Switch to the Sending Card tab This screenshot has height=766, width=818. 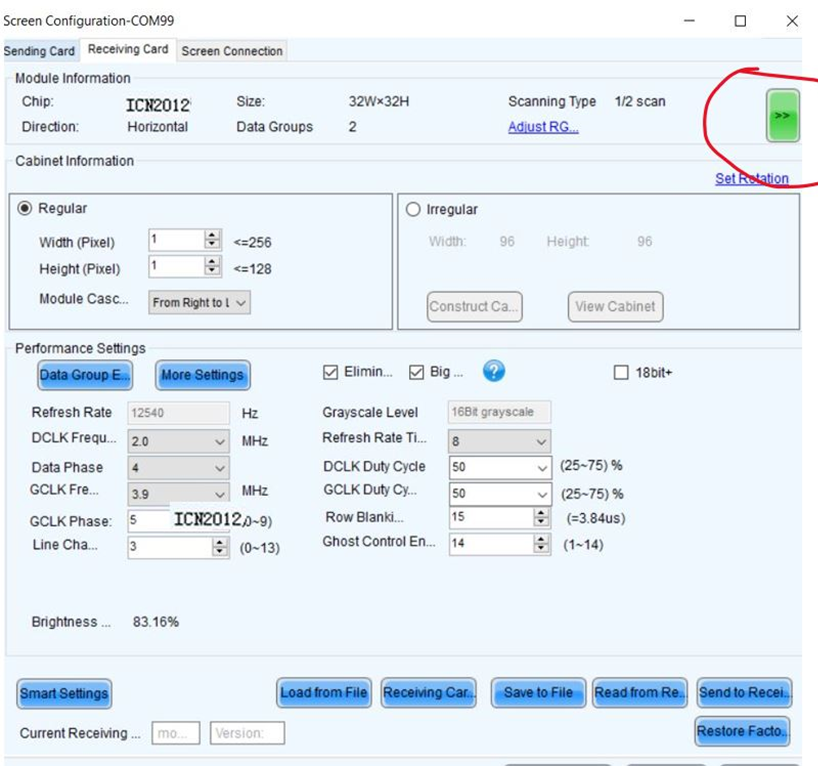[x=39, y=51]
